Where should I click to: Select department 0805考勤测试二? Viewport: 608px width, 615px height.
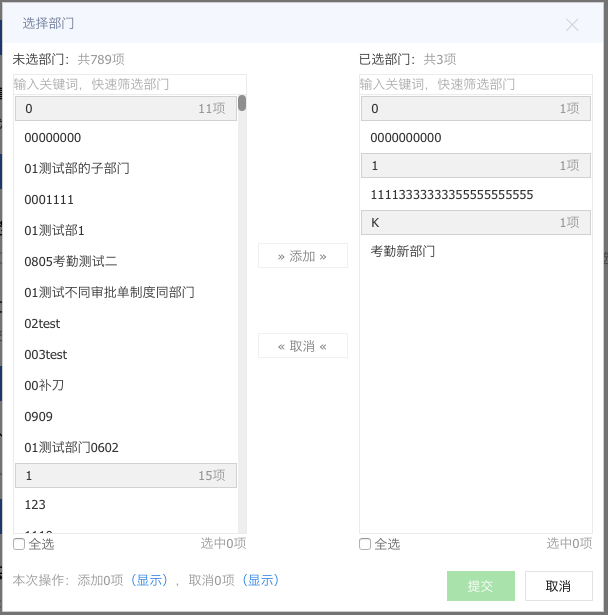point(71,261)
